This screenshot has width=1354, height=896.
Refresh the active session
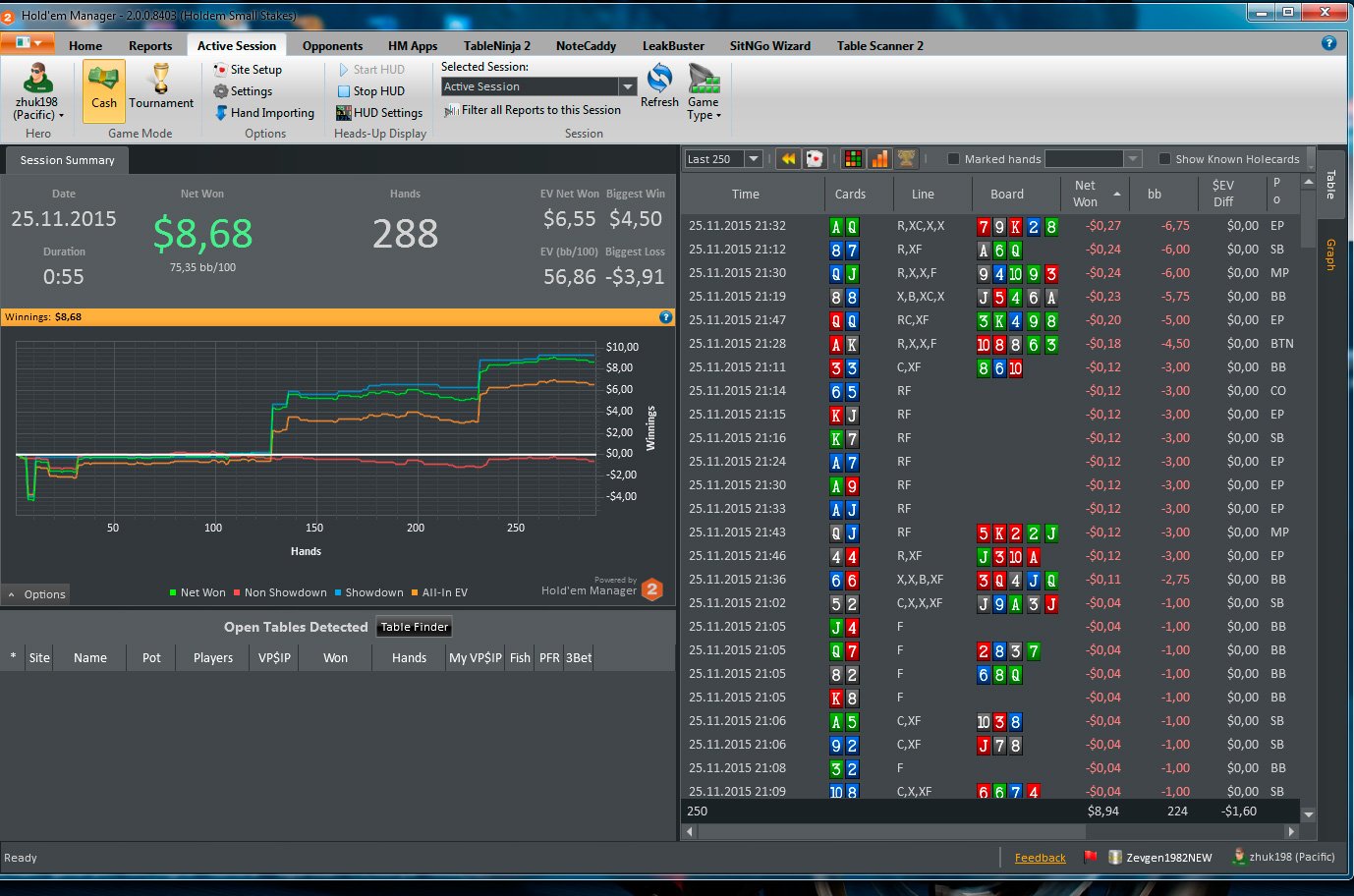click(x=659, y=85)
